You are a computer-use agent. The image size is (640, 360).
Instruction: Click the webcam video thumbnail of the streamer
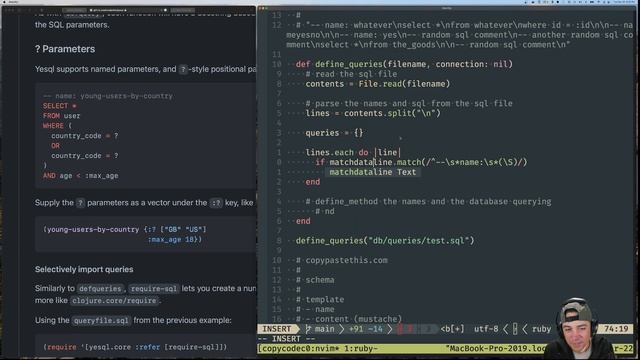579,328
